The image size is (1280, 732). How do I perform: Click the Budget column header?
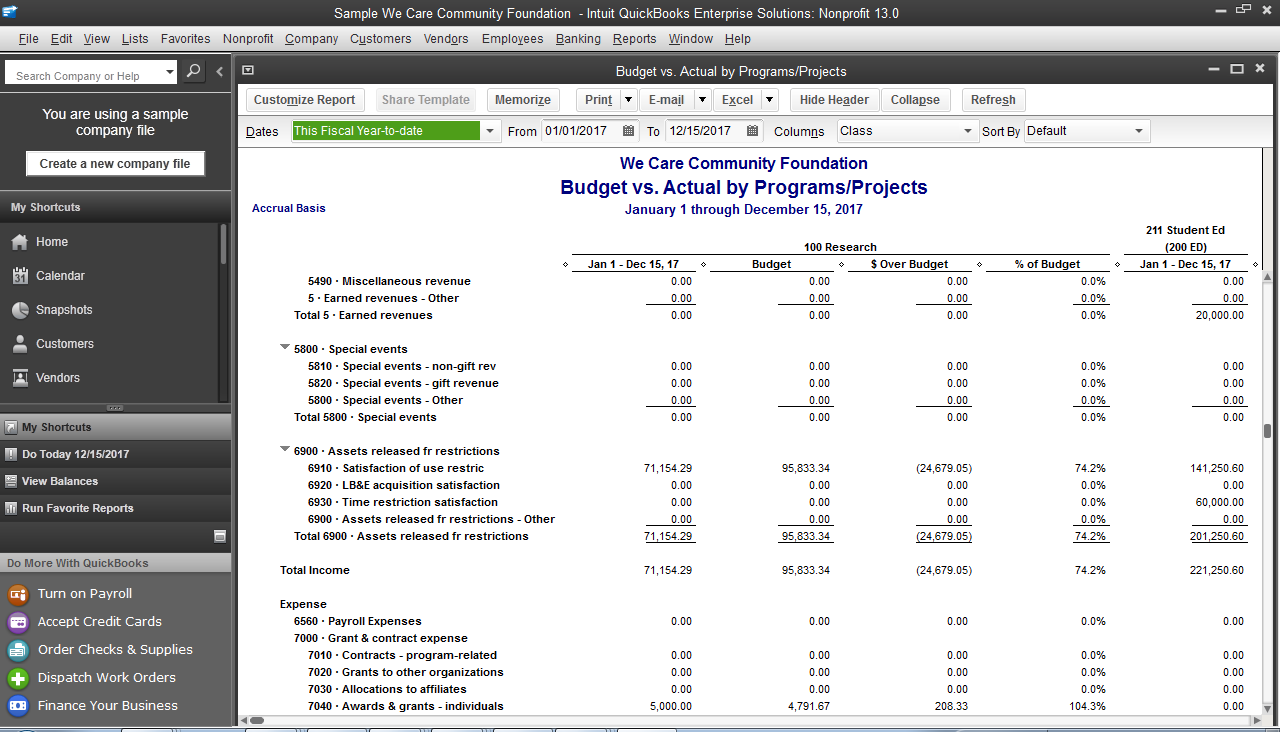tap(771, 264)
